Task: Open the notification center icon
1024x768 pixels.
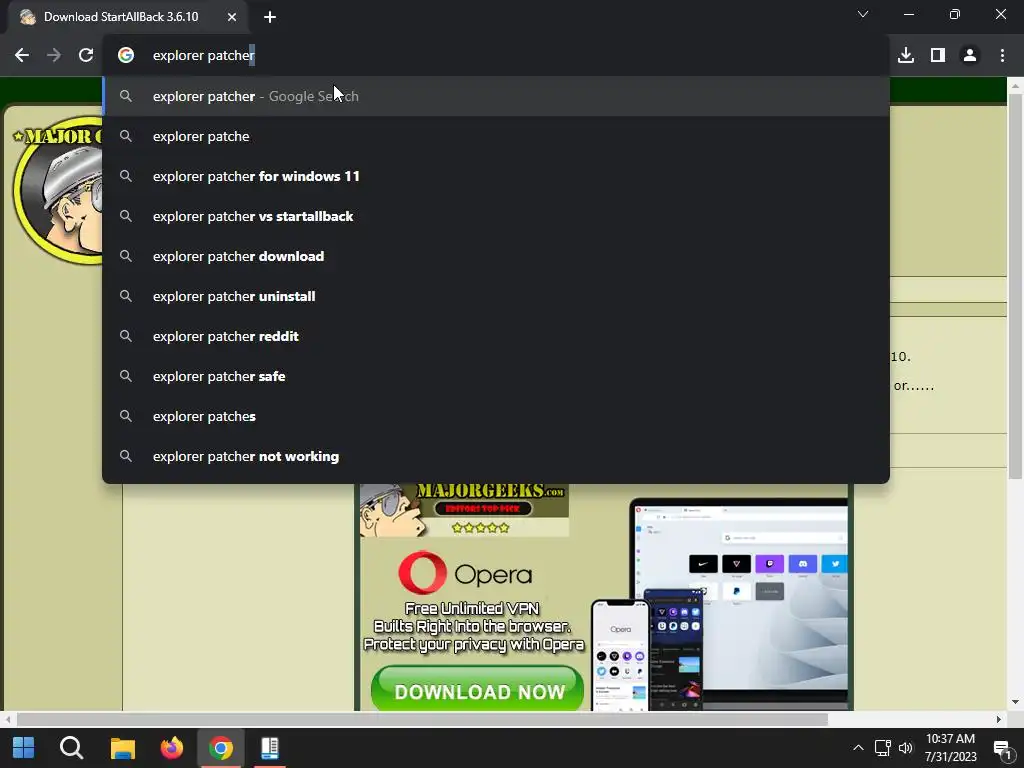Action: point(1002,749)
